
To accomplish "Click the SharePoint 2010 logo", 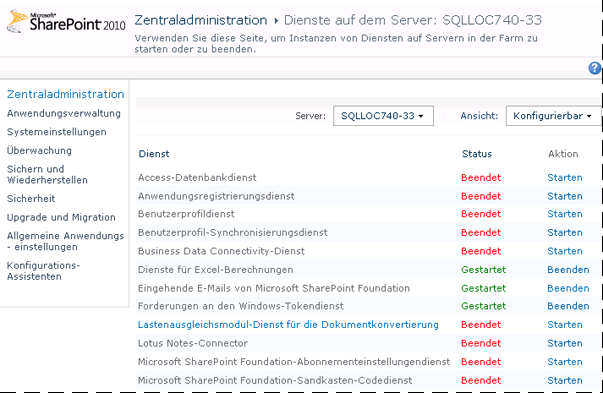I will 66,22.
